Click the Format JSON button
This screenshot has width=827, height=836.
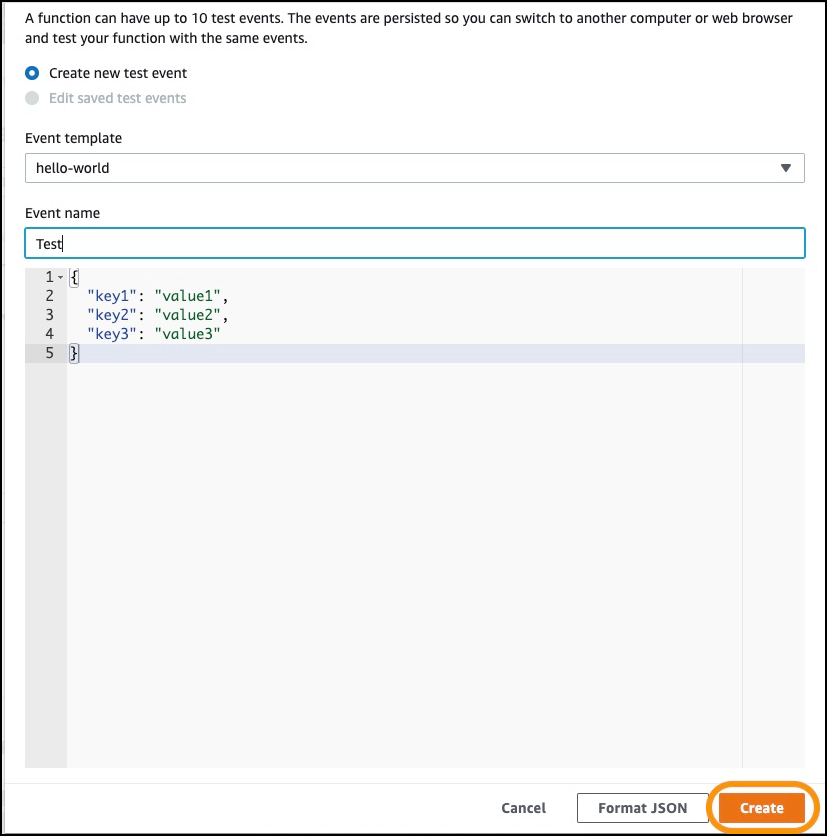642,808
